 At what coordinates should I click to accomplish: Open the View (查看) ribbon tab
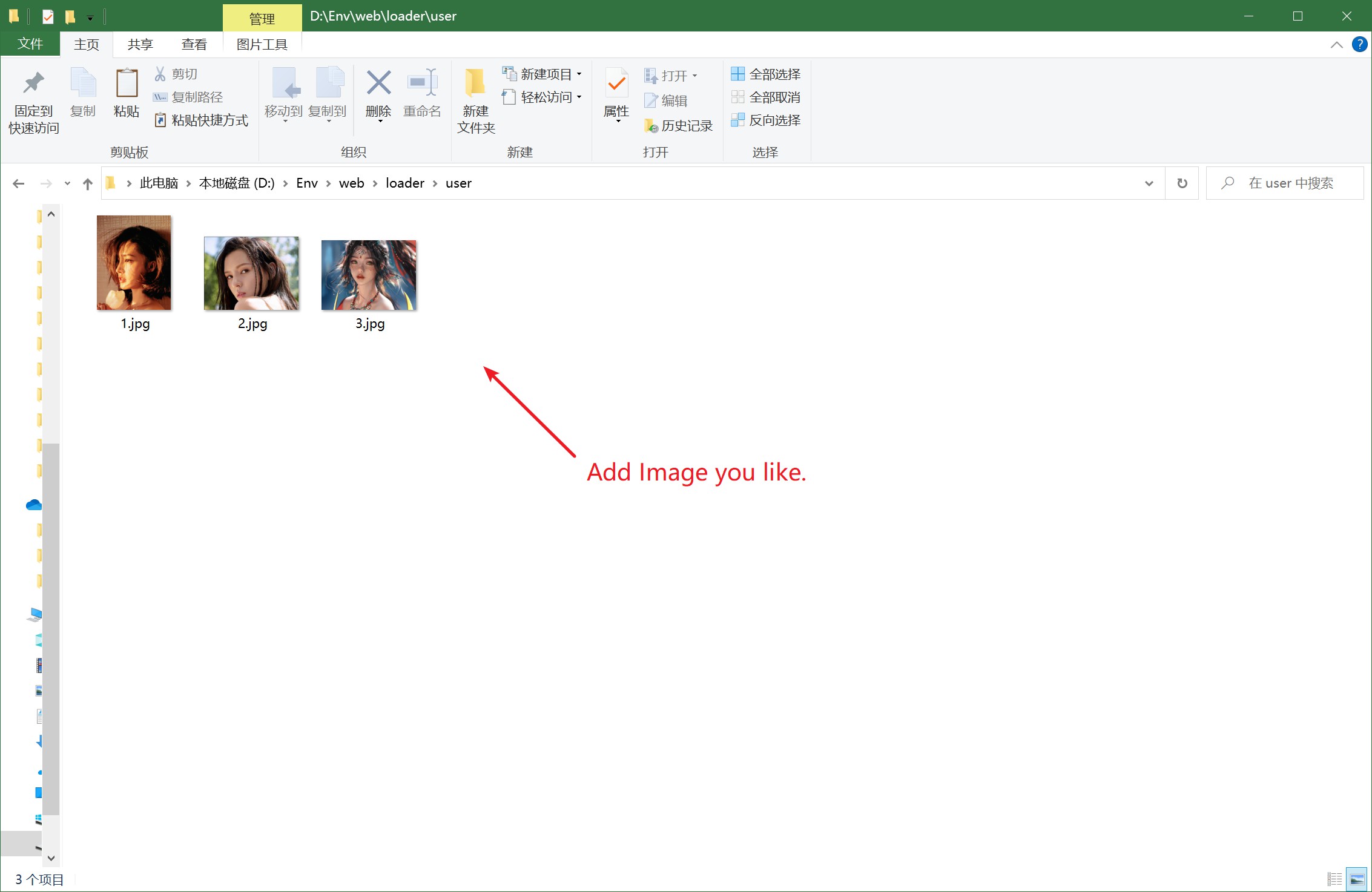click(x=194, y=44)
